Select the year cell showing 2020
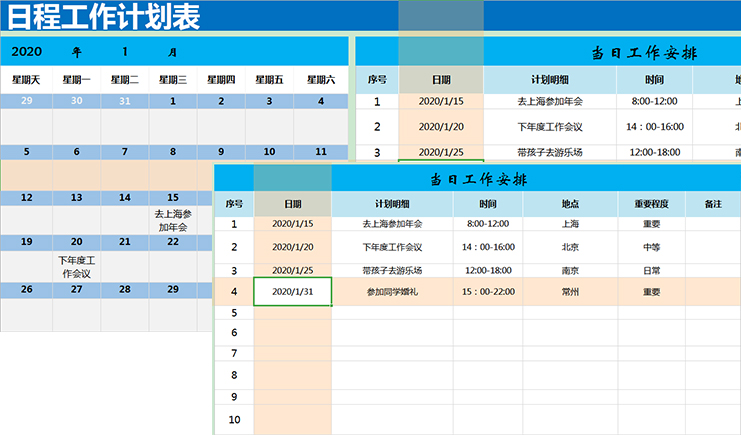The width and height of the screenshot is (741, 435). (x=26, y=52)
